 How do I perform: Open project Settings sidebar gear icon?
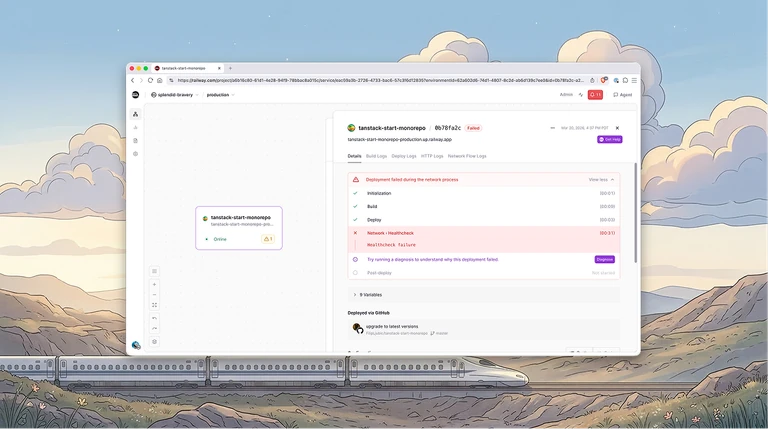click(136, 154)
